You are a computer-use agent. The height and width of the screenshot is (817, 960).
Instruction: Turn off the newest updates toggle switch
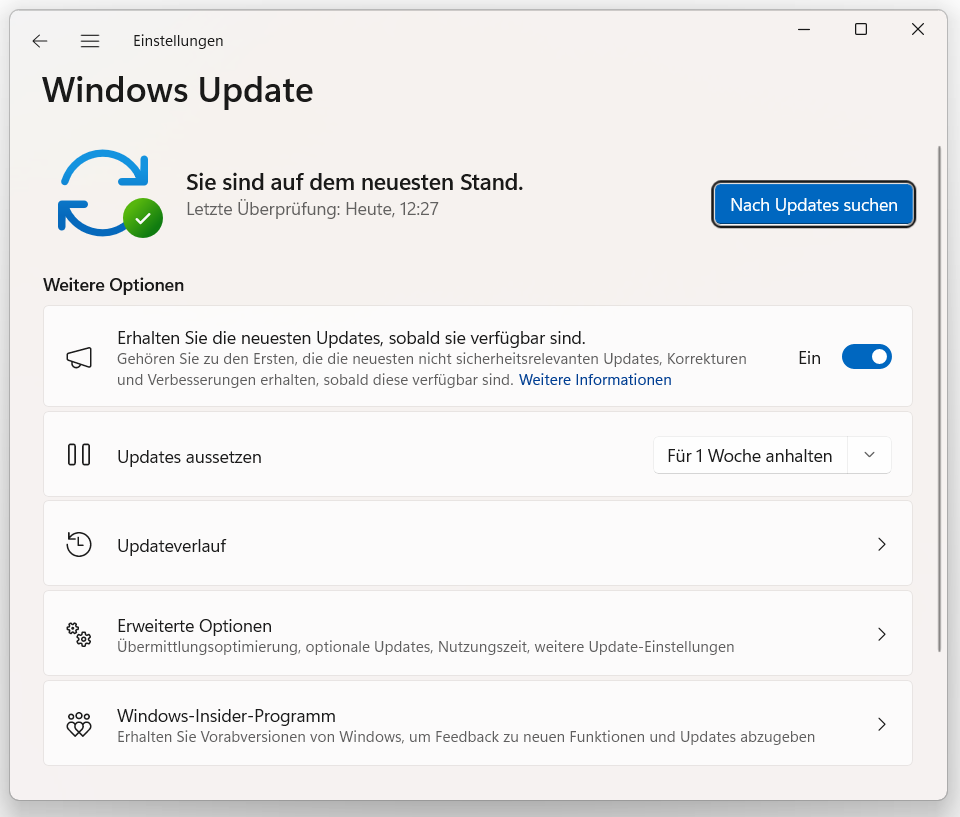pyautogui.click(x=866, y=357)
